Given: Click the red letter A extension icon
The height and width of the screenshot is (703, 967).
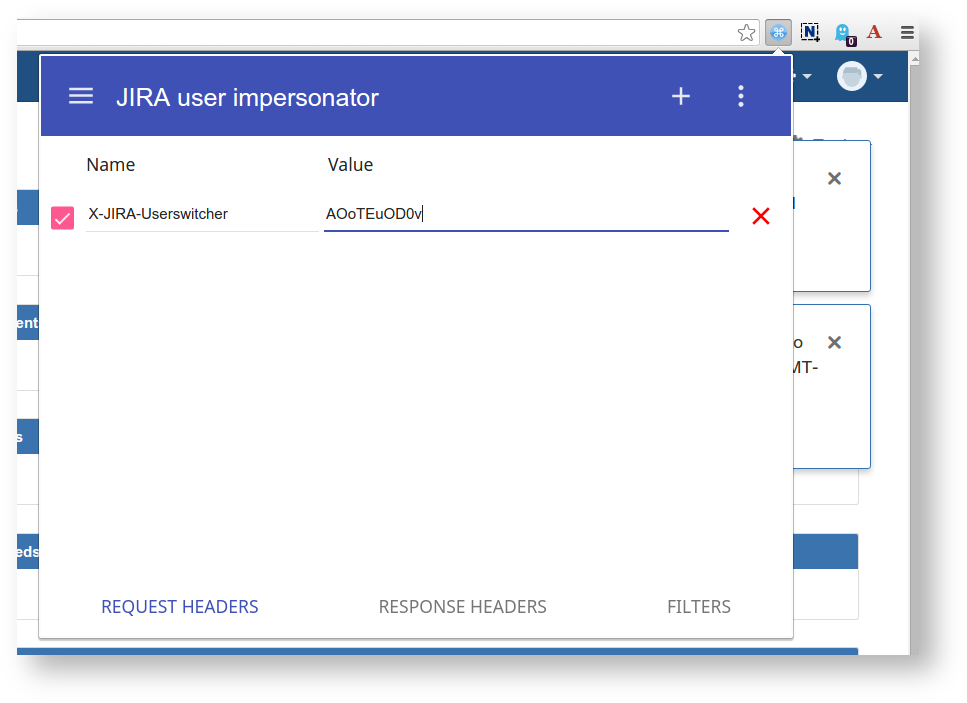Looking at the screenshot, I should click(x=874, y=32).
